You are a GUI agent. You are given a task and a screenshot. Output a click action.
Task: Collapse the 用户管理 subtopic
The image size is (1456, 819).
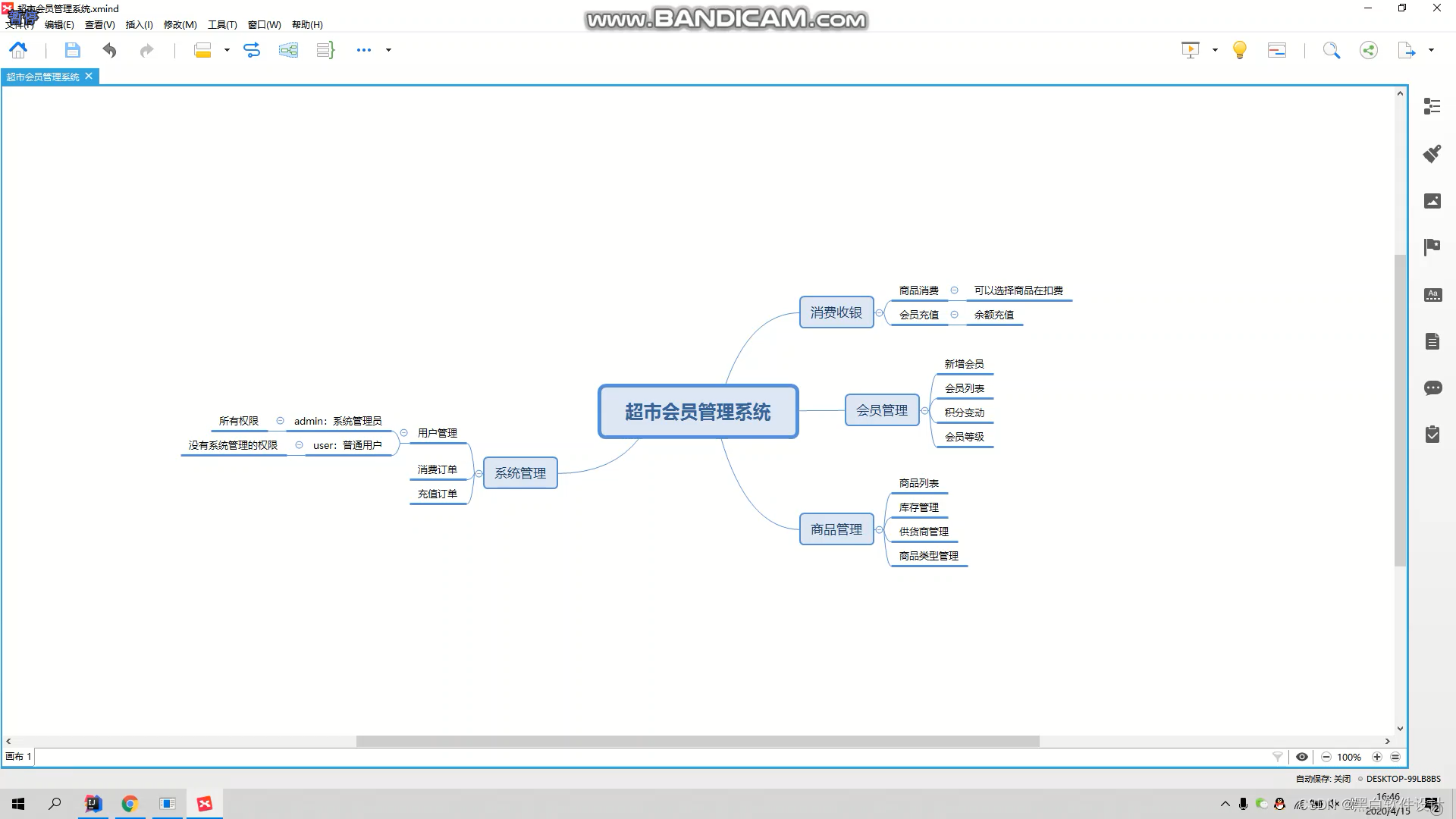tap(404, 432)
